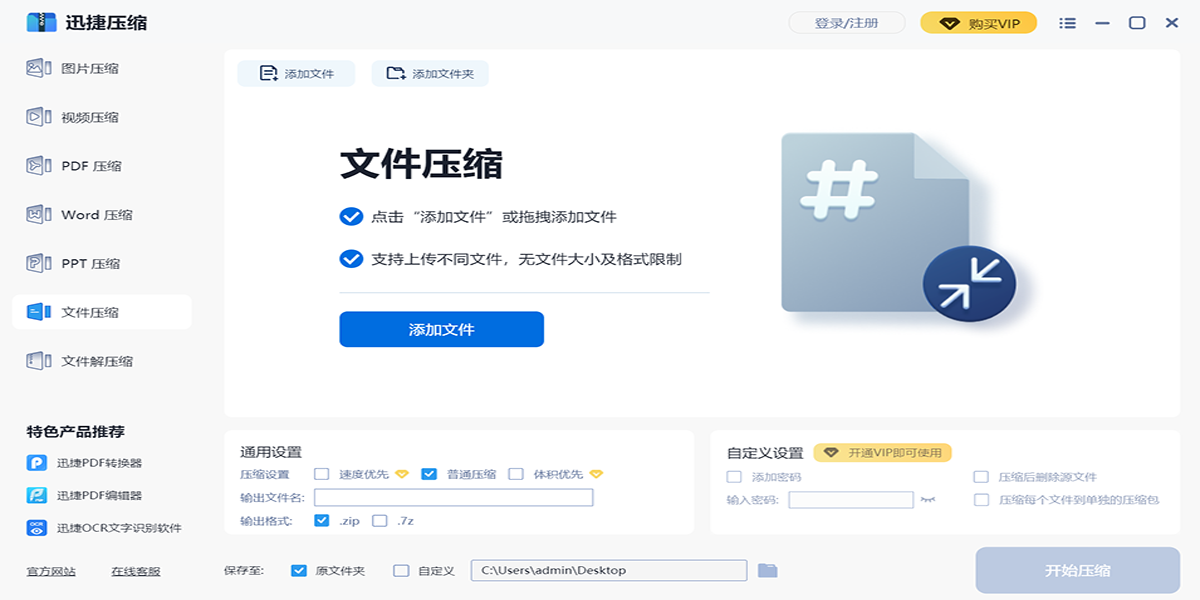Click the blue 添加文件 button
This screenshot has width=1200, height=600.
[x=441, y=329]
